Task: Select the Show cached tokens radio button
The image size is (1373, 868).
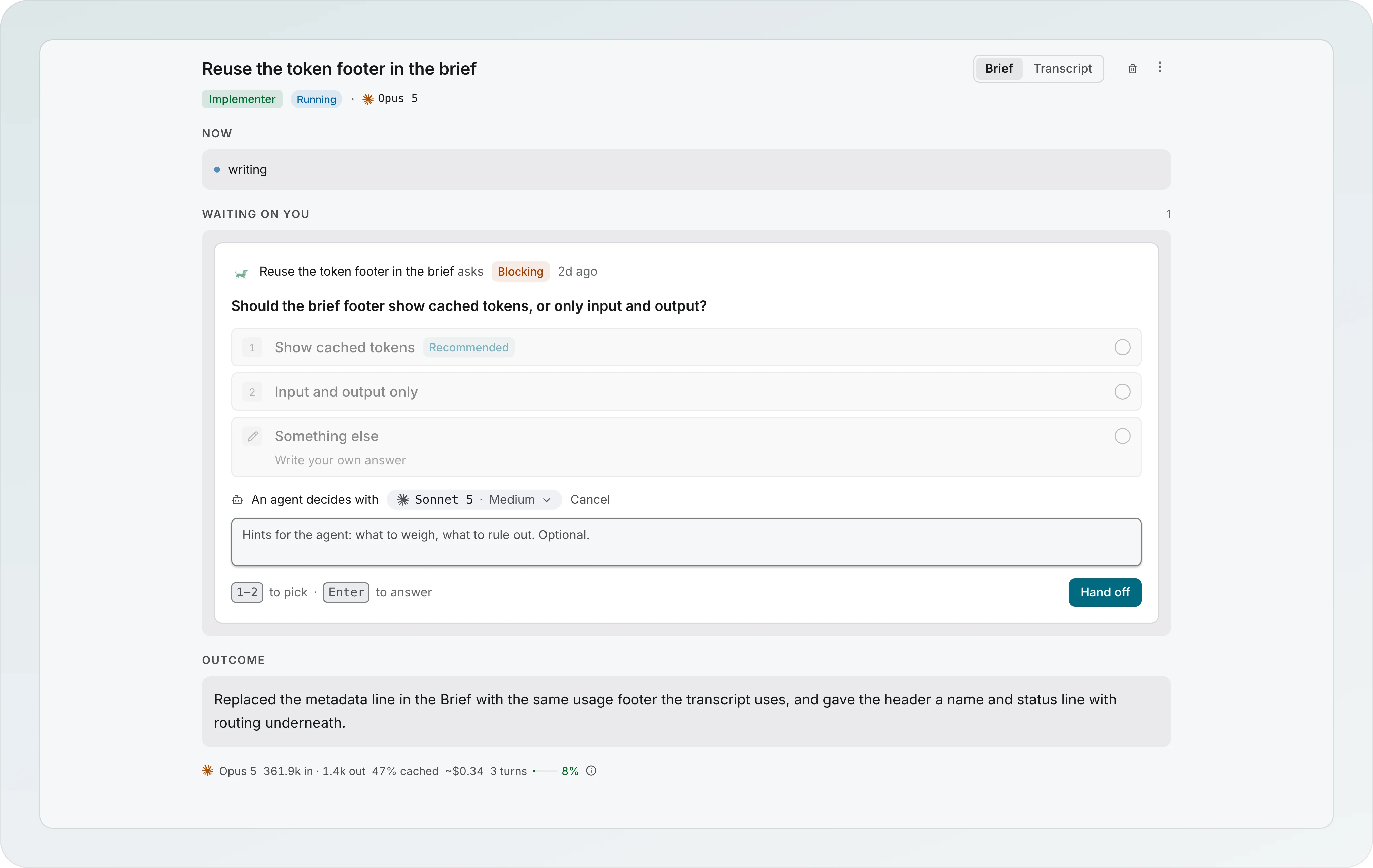Action: 1122,347
